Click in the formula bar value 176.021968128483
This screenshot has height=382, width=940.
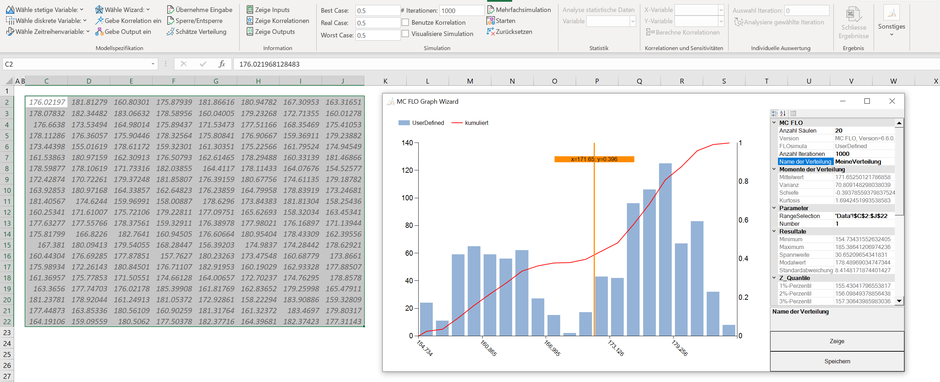click(x=269, y=64)
